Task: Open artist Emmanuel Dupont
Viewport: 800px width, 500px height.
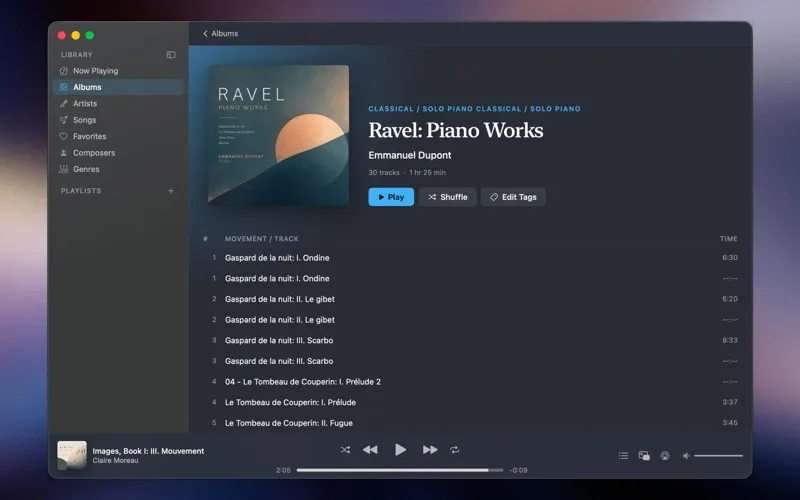Action: click(x=410, y=155)
